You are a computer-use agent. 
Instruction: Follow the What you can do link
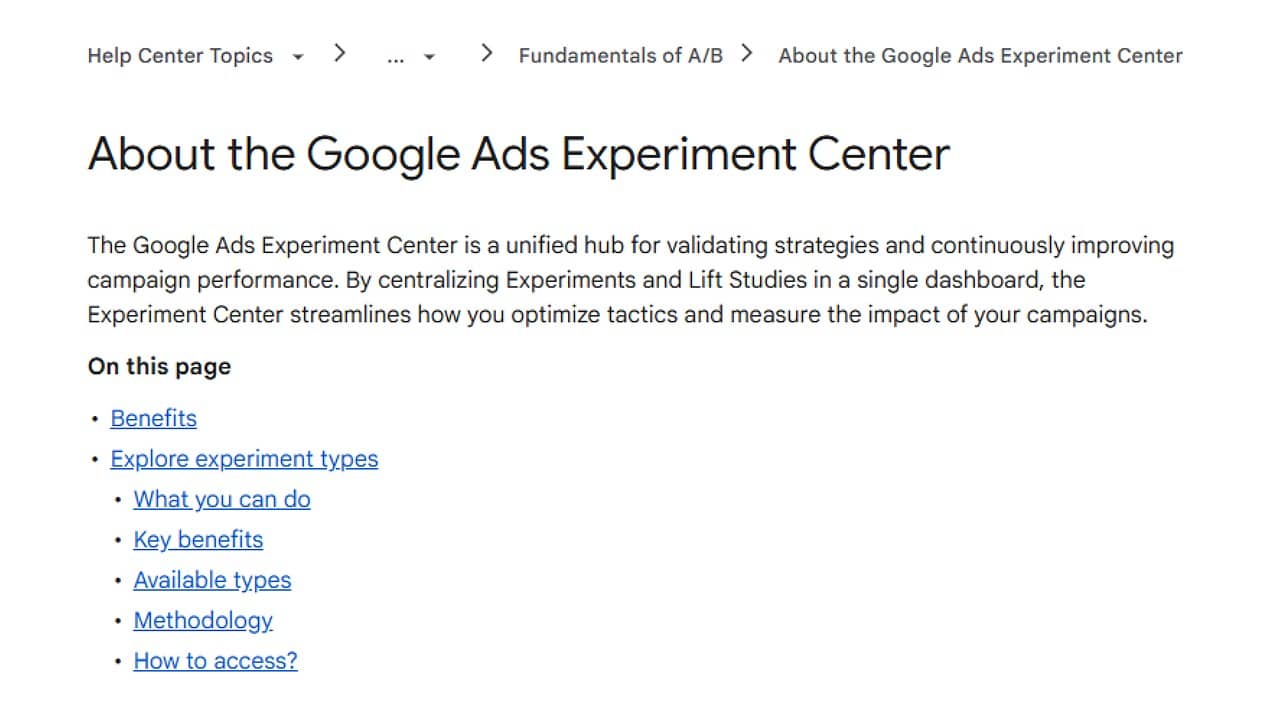pyautogui.click(x=222, y=499)
